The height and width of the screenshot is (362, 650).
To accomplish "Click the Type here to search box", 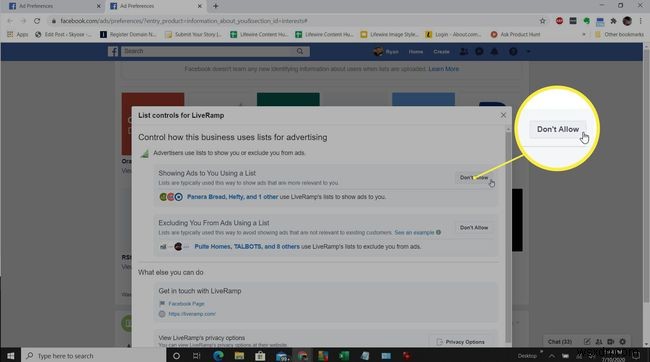I will pos(94,356).
